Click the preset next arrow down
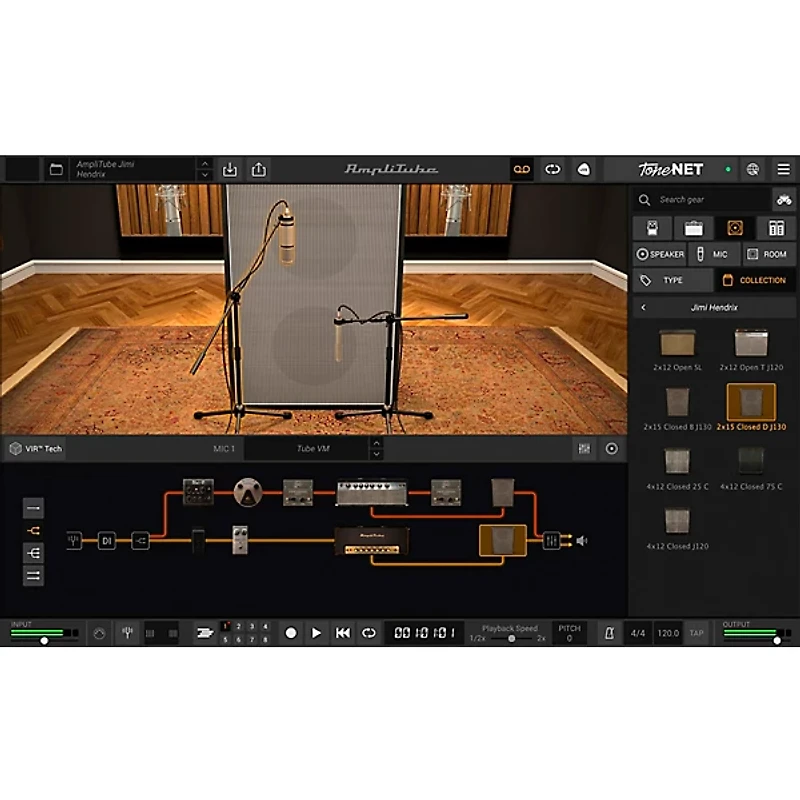800x800 pixels. point(205,175)
